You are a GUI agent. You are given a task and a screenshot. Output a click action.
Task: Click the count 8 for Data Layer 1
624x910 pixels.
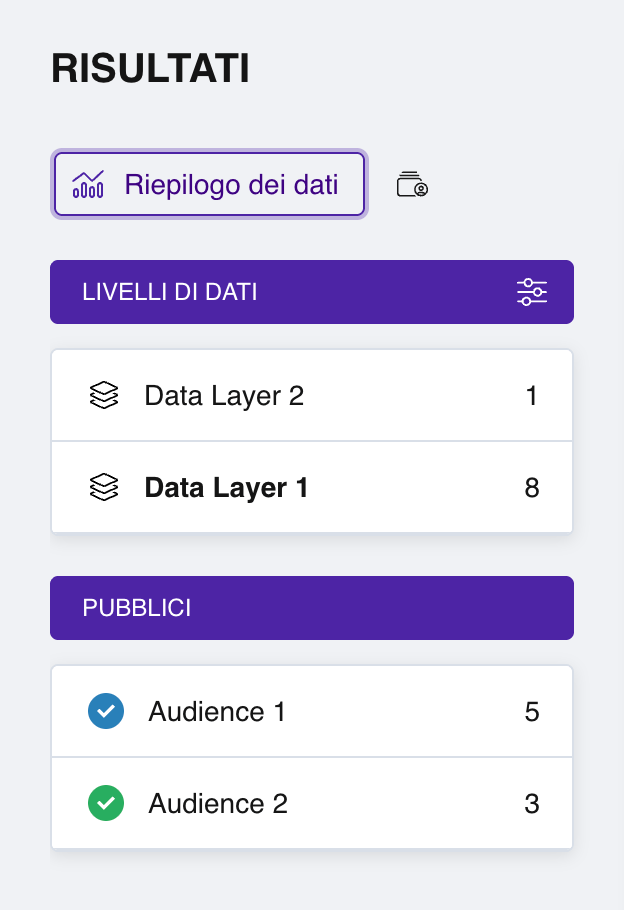tap(532, 488)
